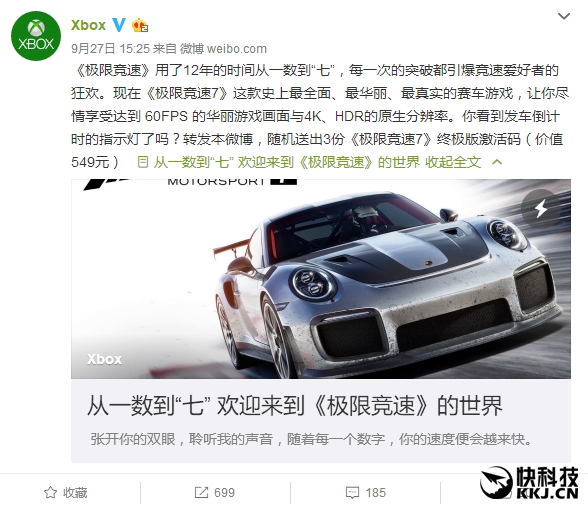Click the comment bubble icon with 185
Image resolution: width=588 pixels, height=509 pixels.
[x=352, y=492]
